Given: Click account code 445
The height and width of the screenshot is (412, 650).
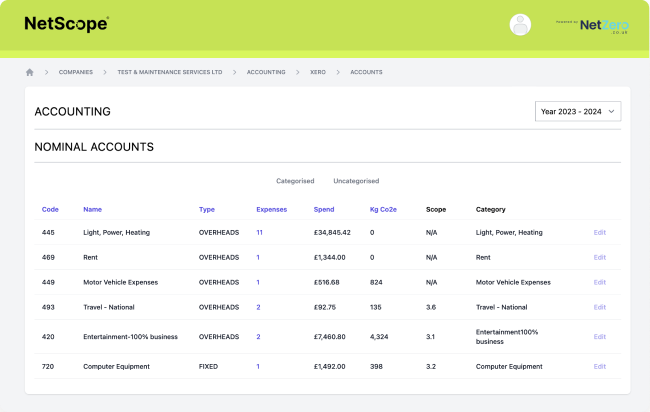Looking at the screenshot, I should point(48,233).
